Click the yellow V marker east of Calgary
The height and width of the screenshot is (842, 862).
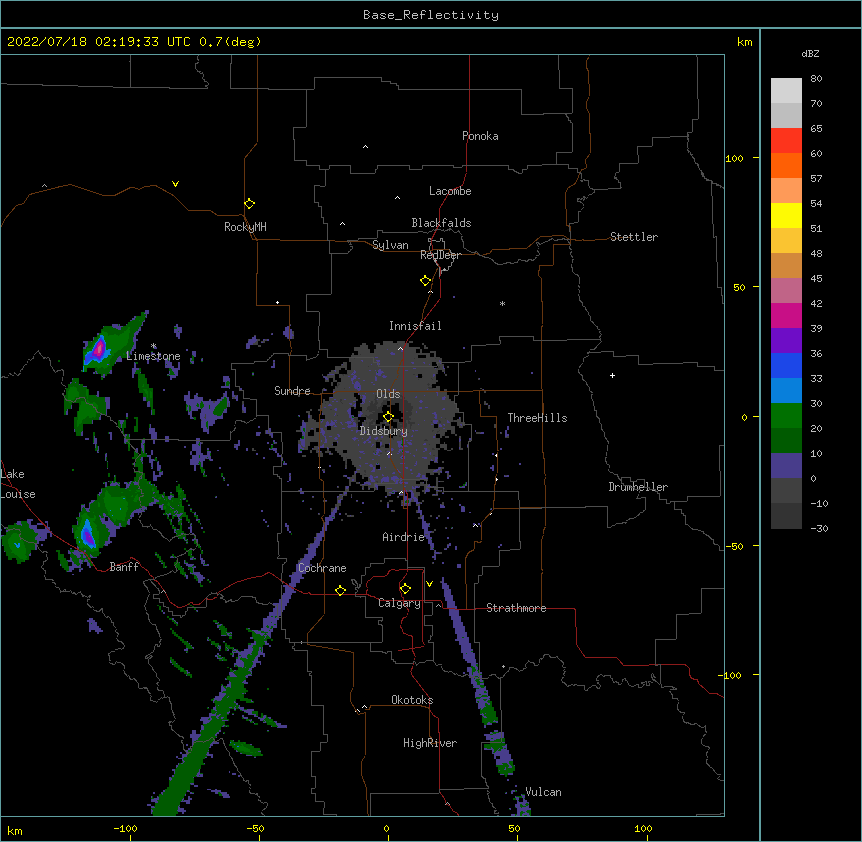click(x=429, y=584)
